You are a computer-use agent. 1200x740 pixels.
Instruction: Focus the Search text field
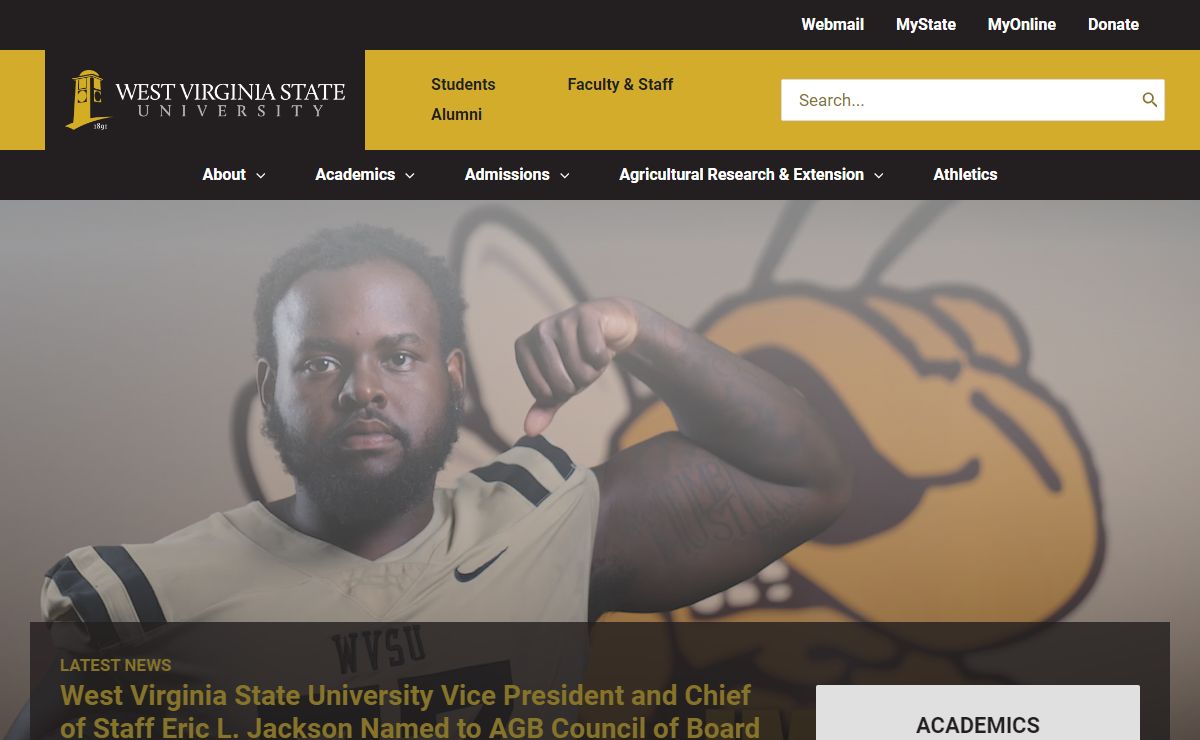960,100
